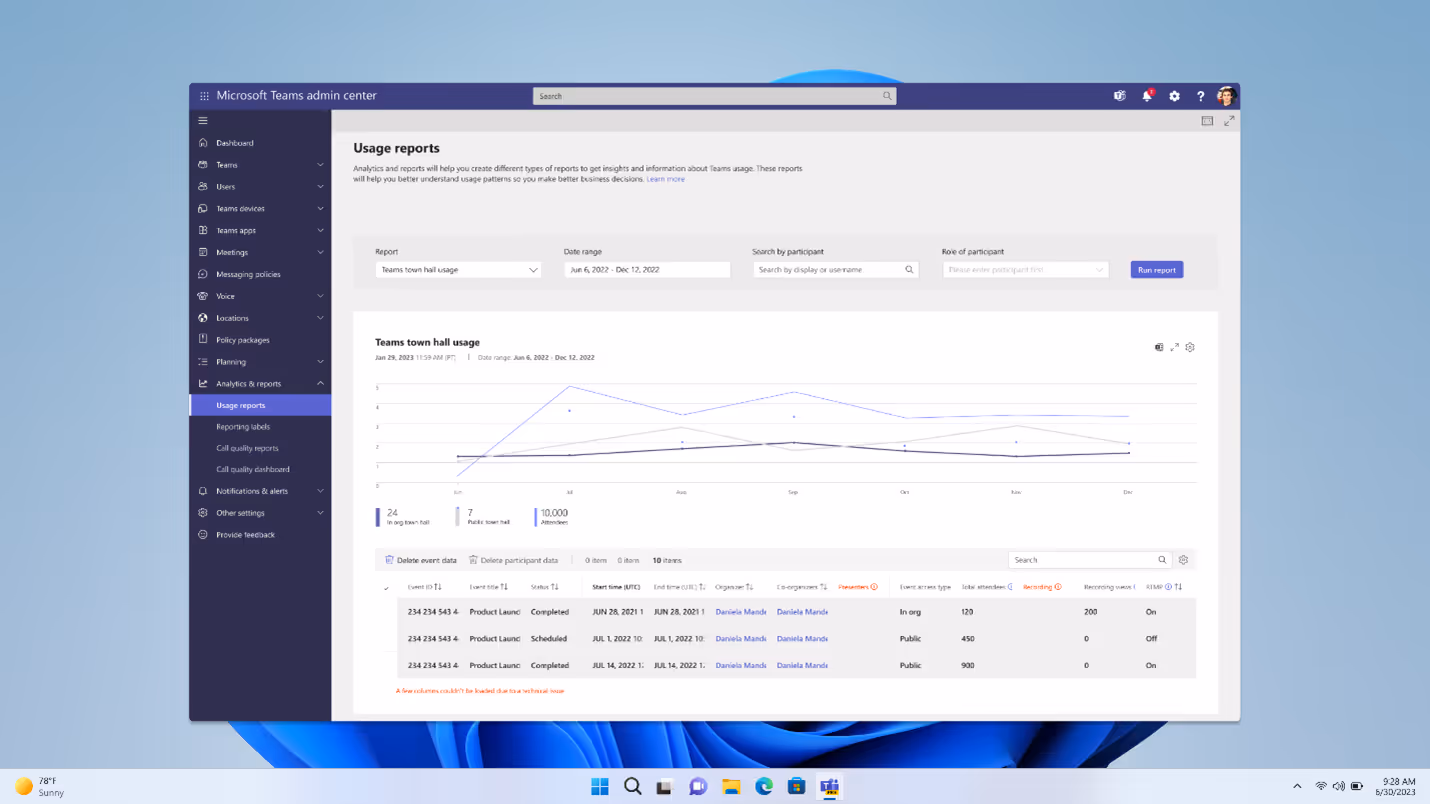Click Delete event data button
The width and height of the screenshot is (1430, 804).
coord(421,560)
